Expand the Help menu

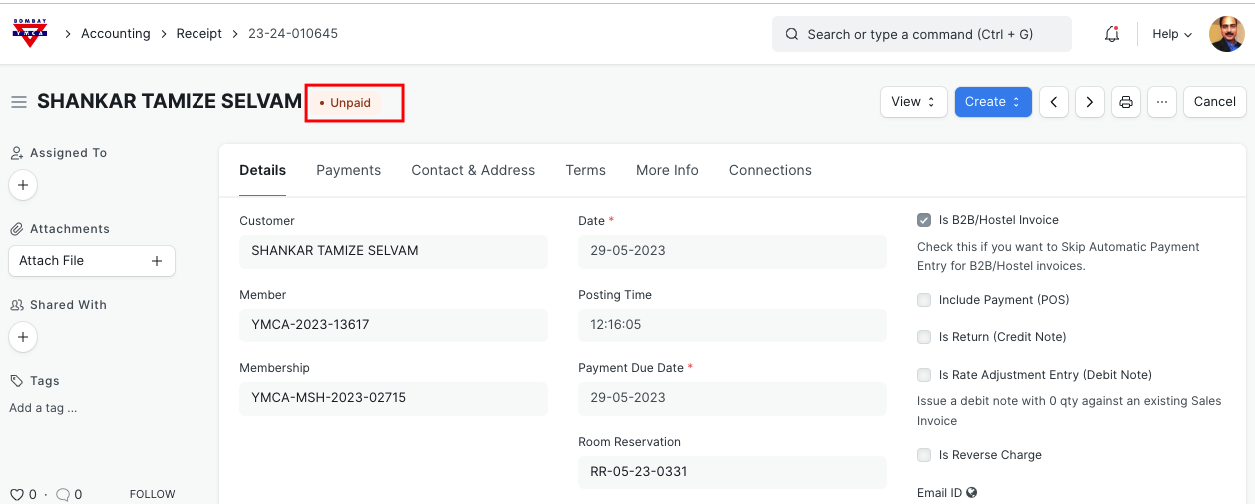[1172, 34]
